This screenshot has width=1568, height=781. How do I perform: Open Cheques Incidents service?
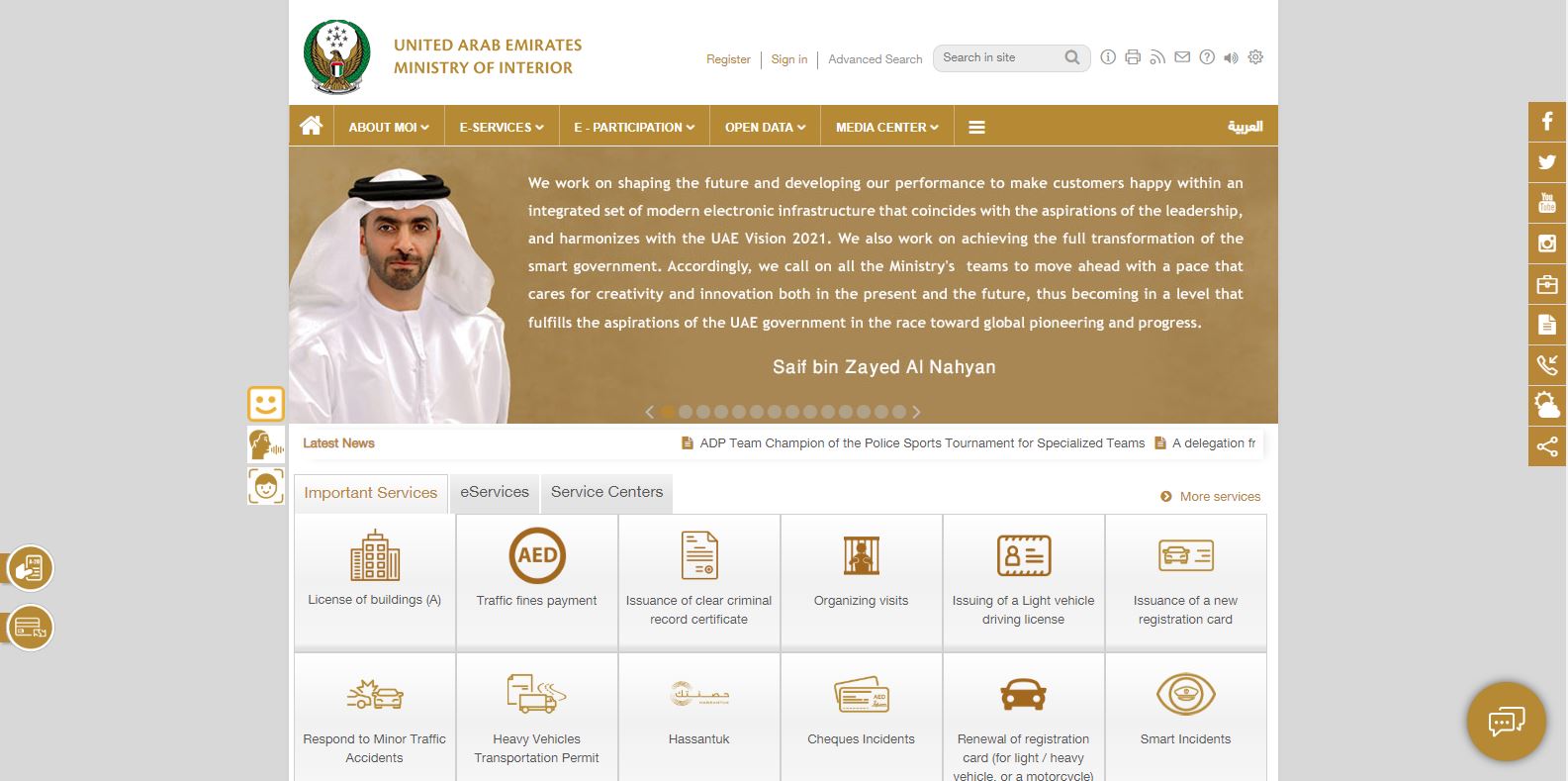(861, 718)
